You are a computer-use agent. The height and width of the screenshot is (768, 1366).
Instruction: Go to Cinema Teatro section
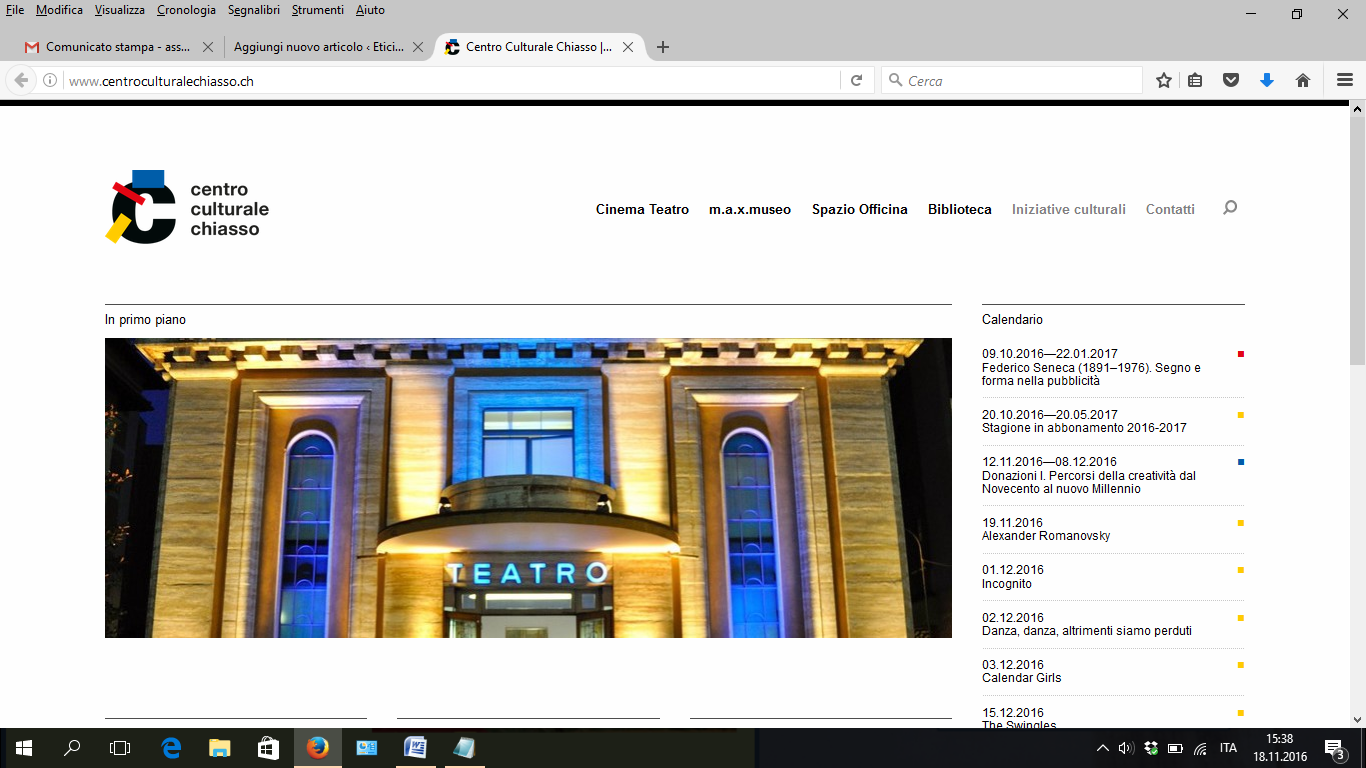[x=642, y=209]
